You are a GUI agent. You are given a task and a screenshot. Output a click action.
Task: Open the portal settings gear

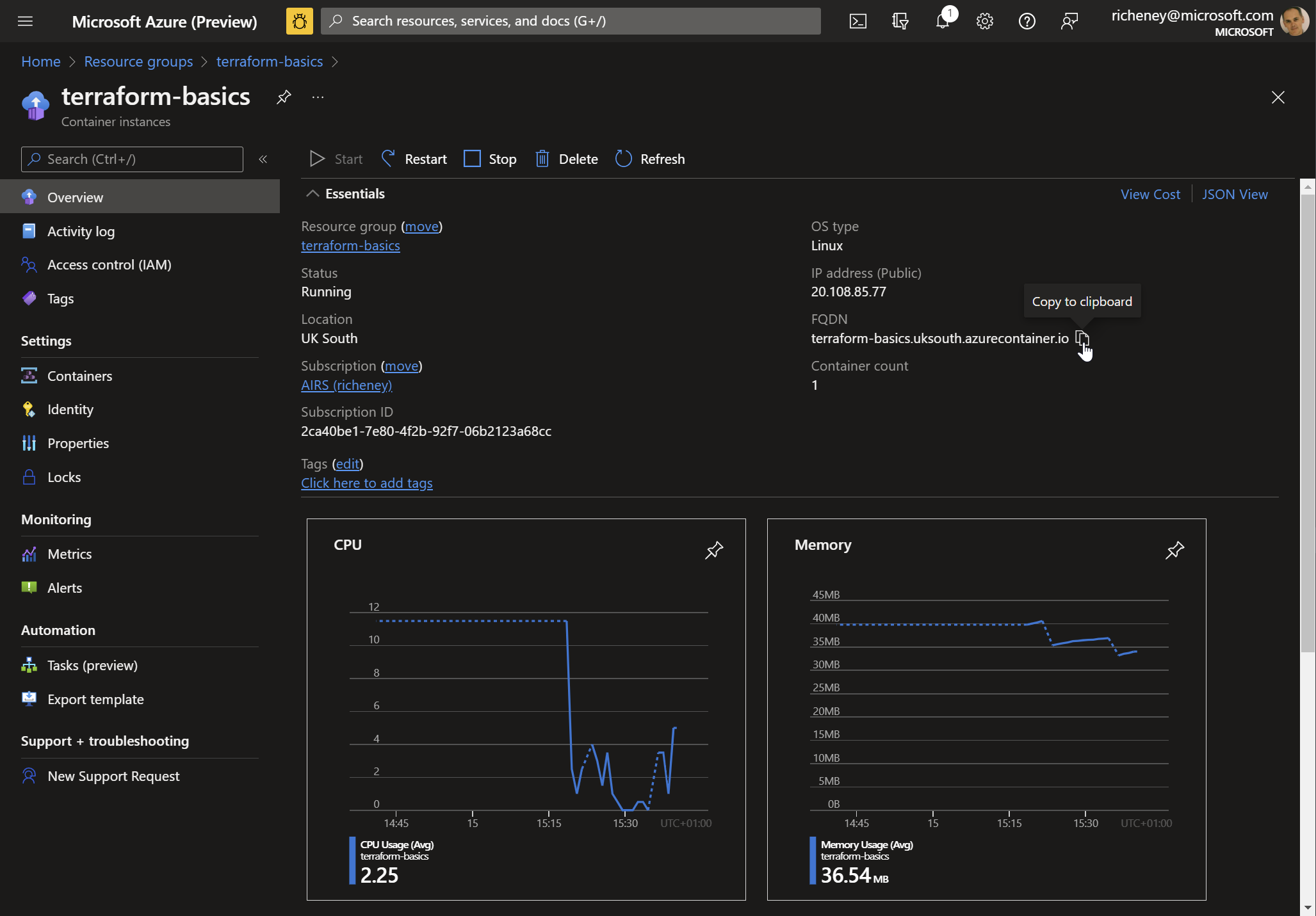pyautogui.click(x=984, y=21)
